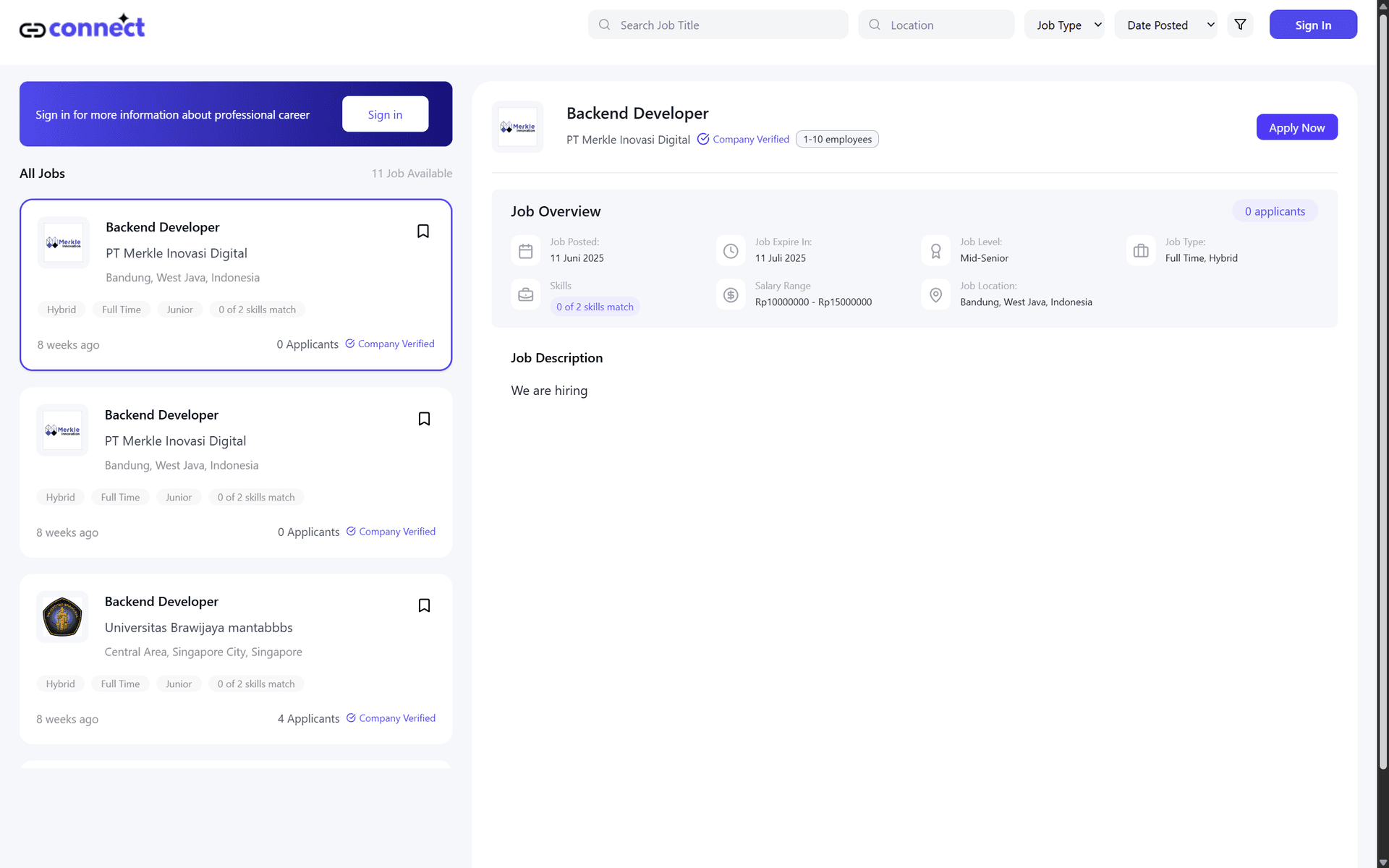Click the search magnifier icon in job title field
The width and height of the screenshot is (1389, 868).
click(604, 25)
